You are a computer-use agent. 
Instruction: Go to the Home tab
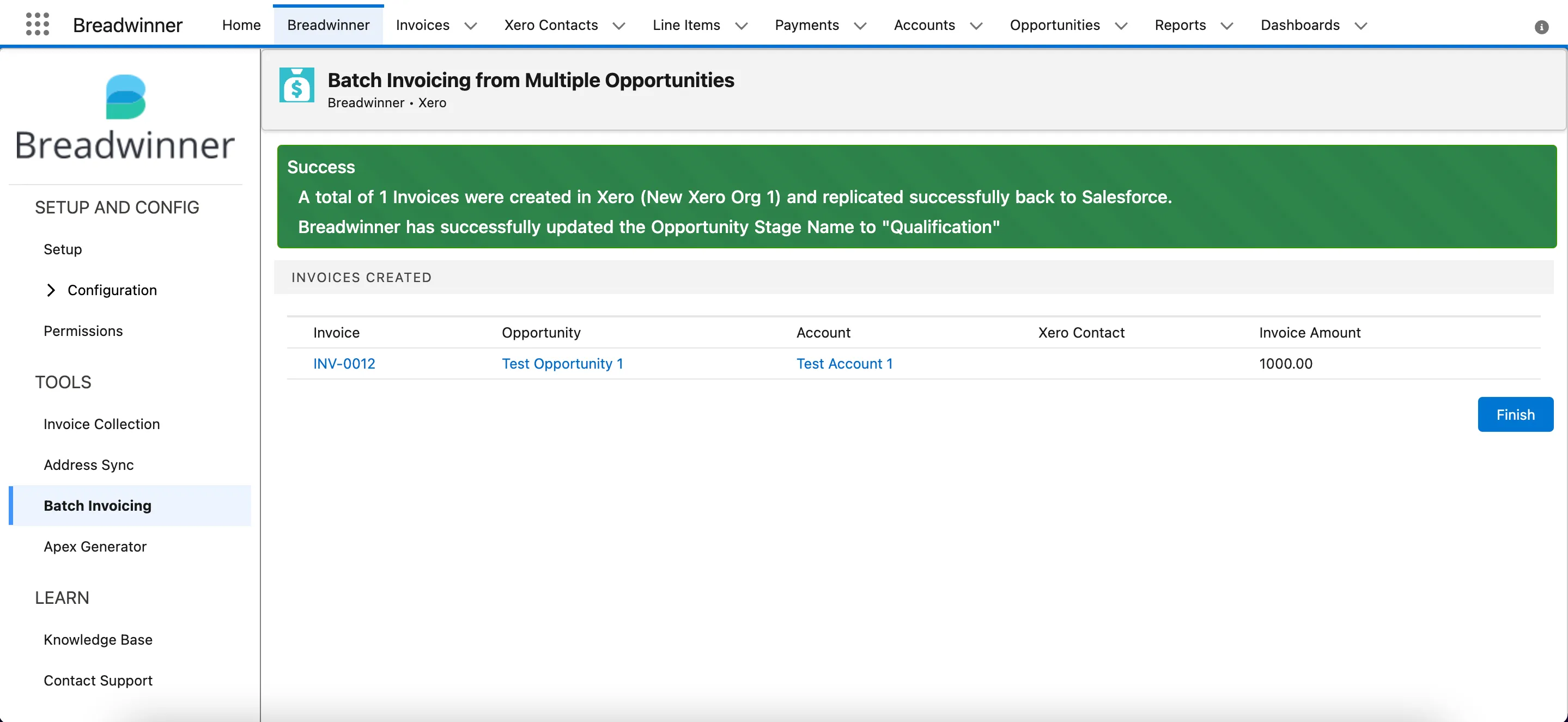(241, 25)
